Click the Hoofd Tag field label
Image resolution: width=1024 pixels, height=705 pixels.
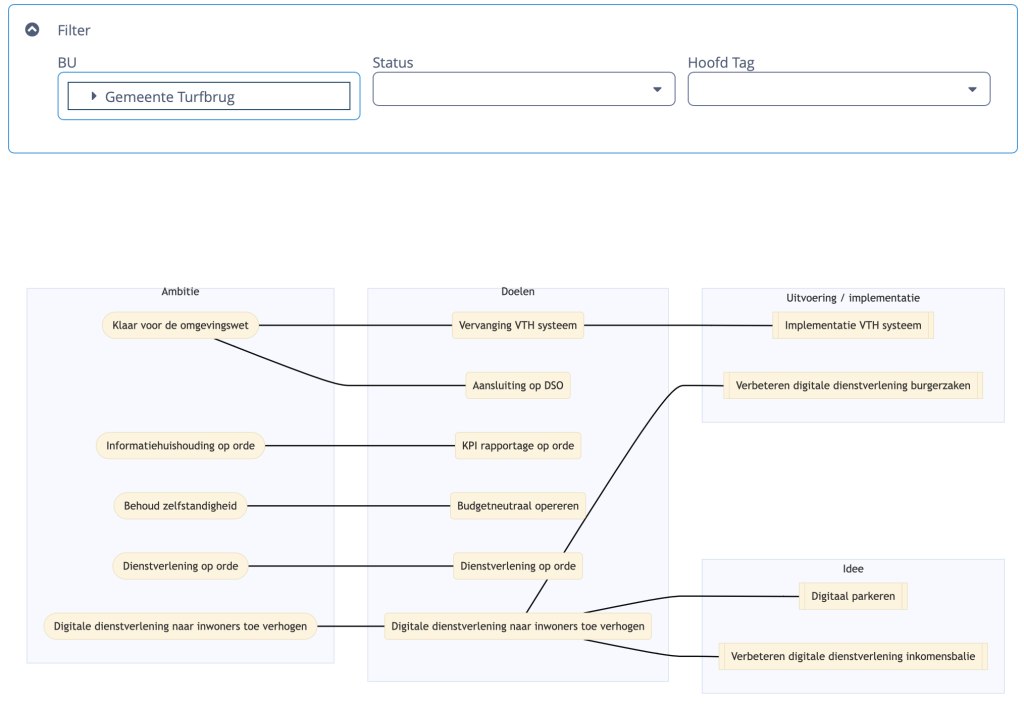(x=721, y=63)
